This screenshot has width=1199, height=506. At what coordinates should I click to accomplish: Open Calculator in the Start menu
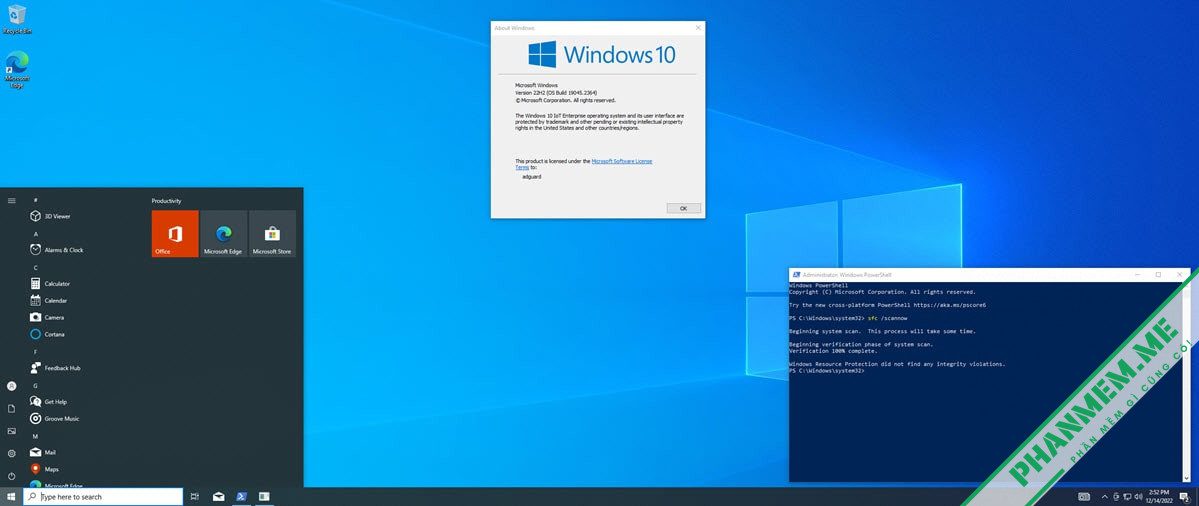pyautogui.click(x=50, y=284)
